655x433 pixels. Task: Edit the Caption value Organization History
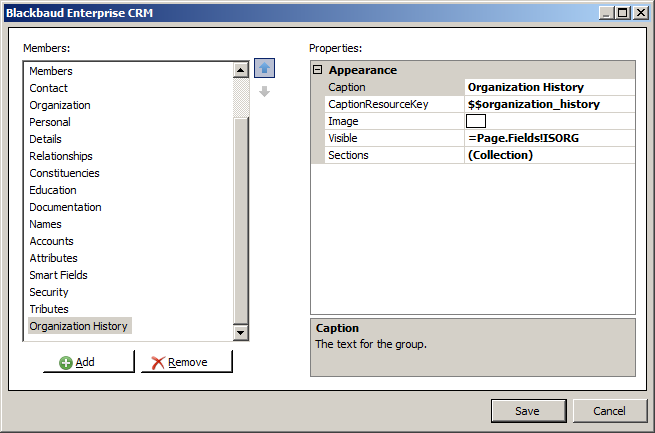click(550, 87)
